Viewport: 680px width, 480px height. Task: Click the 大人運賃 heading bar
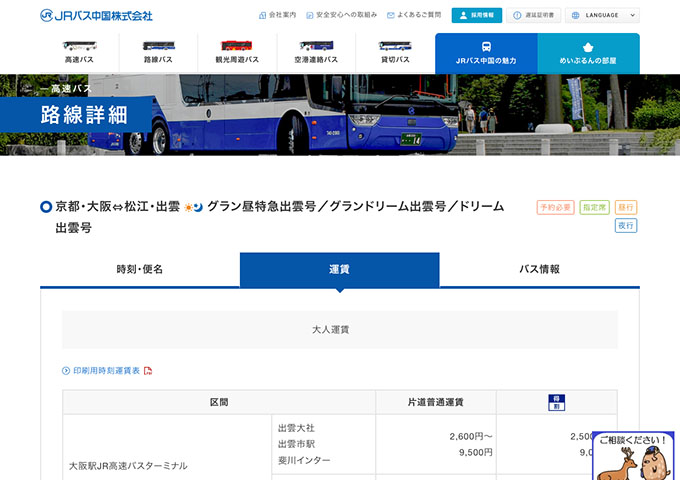[x=340, y=330]
